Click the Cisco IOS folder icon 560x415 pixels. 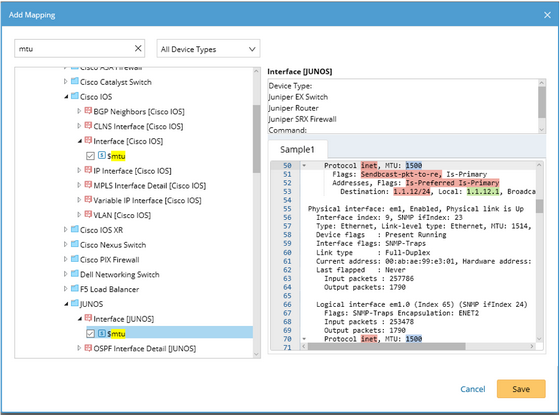tap(75, 96)
